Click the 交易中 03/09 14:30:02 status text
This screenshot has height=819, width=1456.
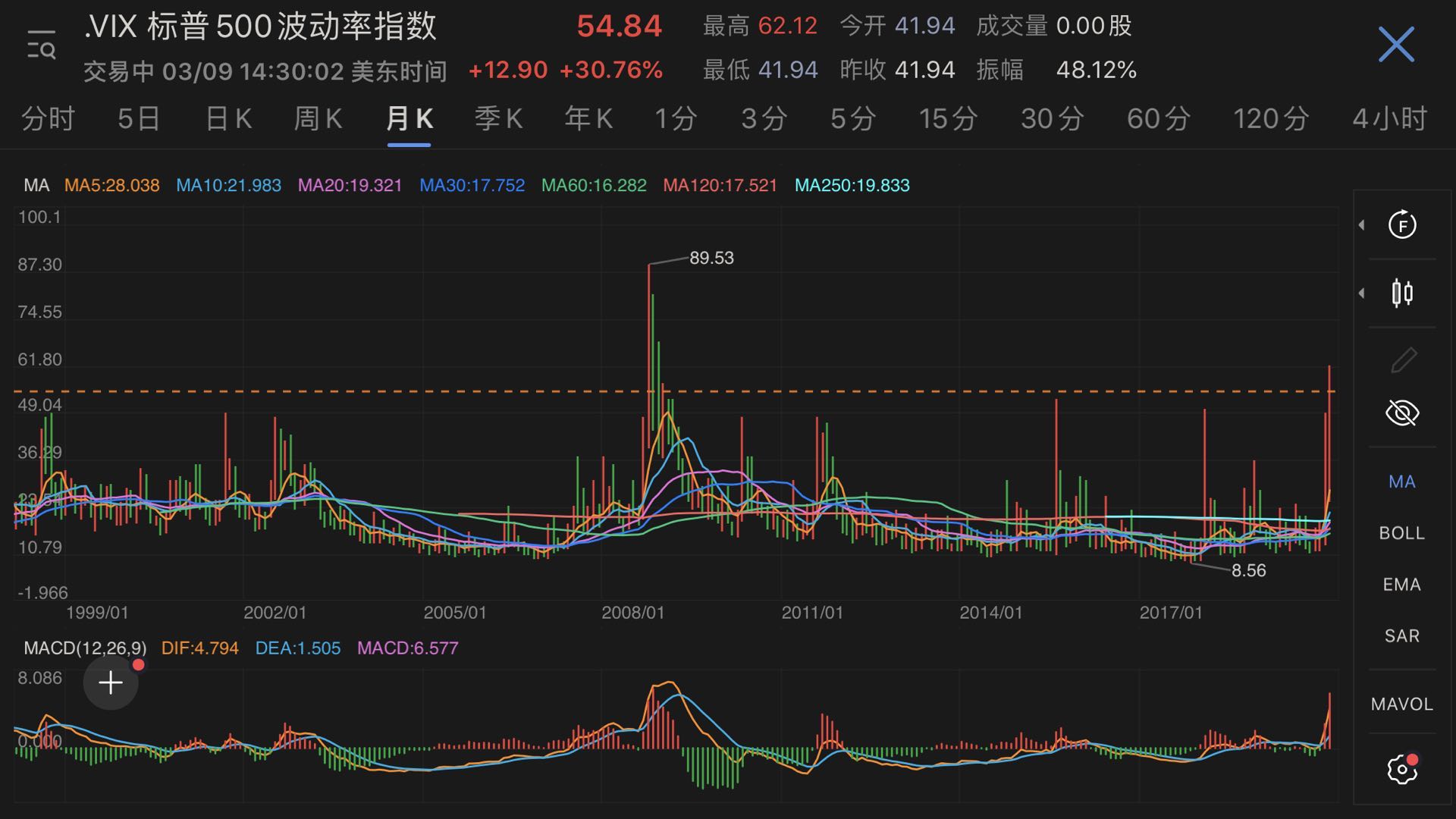265,71
